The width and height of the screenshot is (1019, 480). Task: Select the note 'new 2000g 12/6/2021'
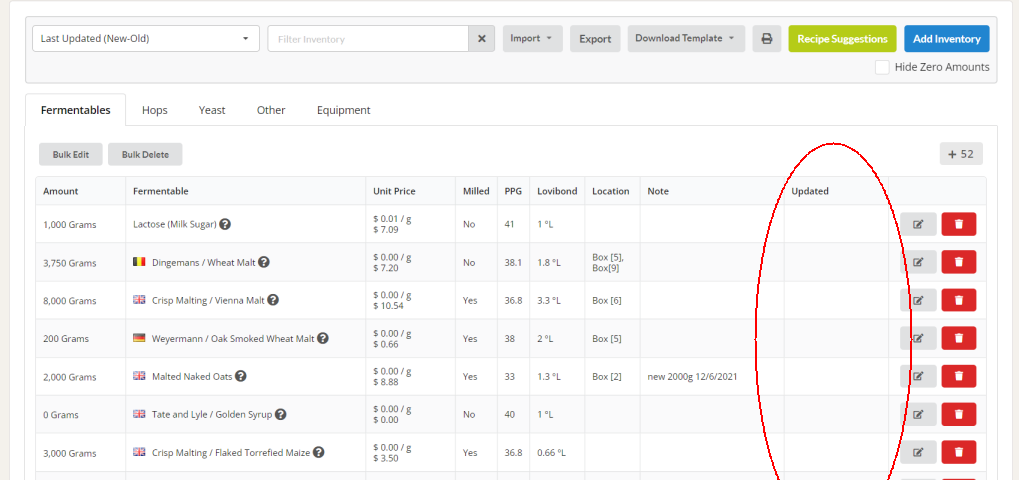(x=692, y=377)
